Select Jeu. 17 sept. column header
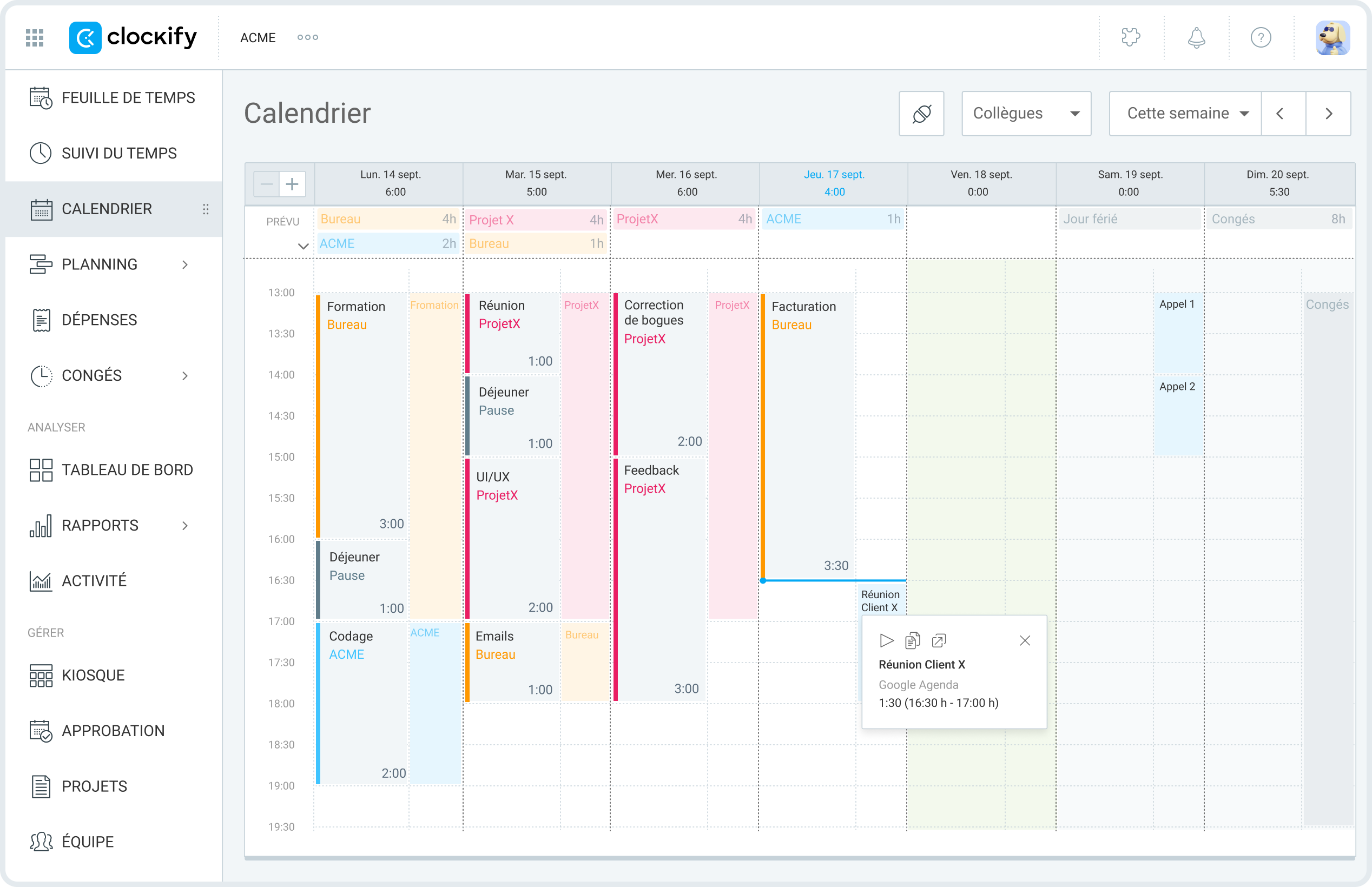Screen dimensions: 1372x887 click(x=834, y=183)
